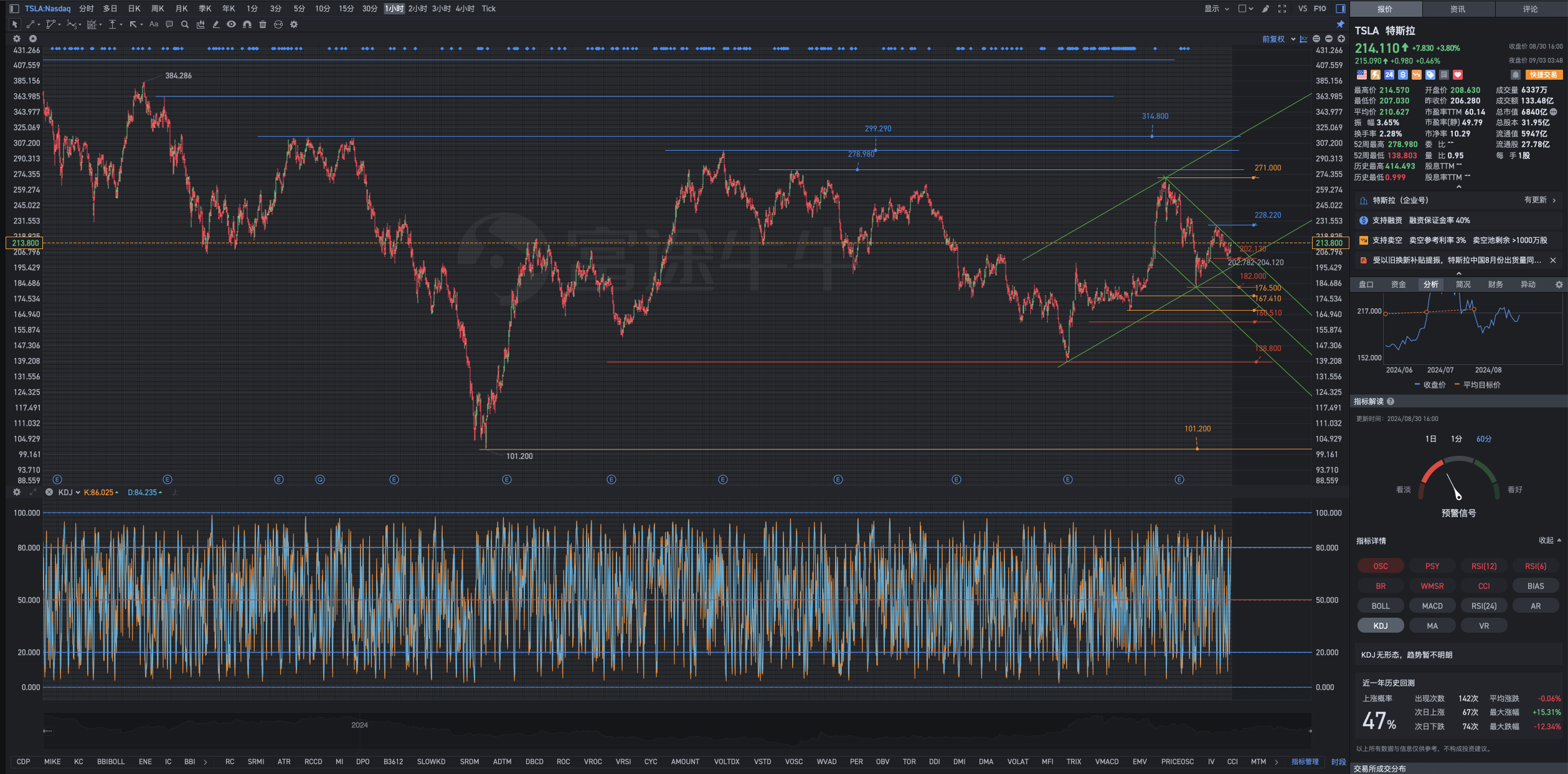Remove the KDJ indicator pane
Screen dimensions: 1568x774
point(49,492)
